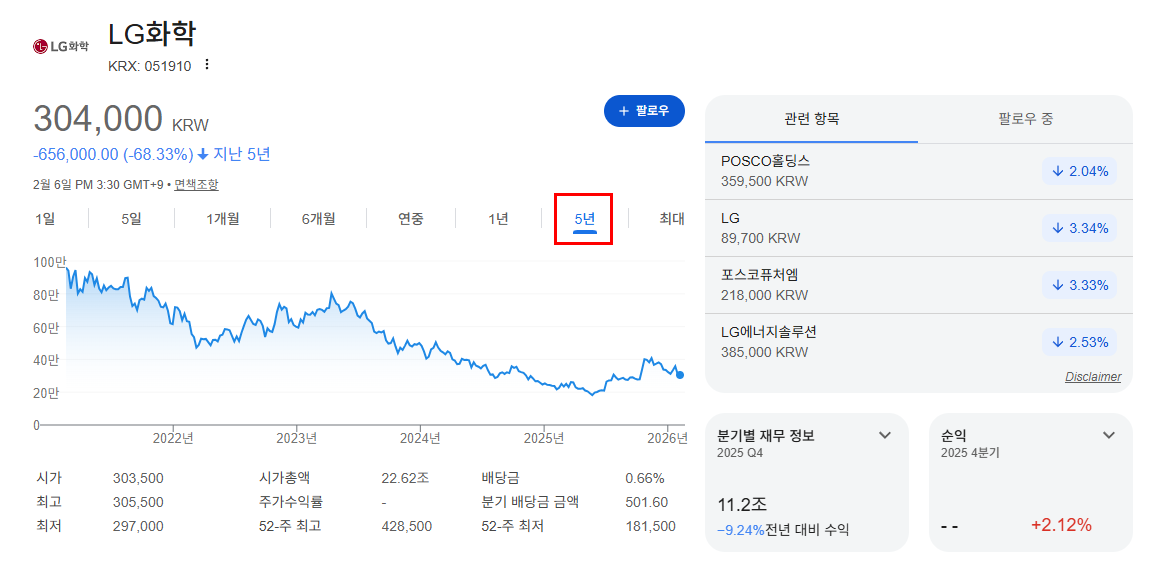The image size is (1150, 569).
Task: Click the 11.2조 quarterly revenue figure
Action: tap(741, 504)
